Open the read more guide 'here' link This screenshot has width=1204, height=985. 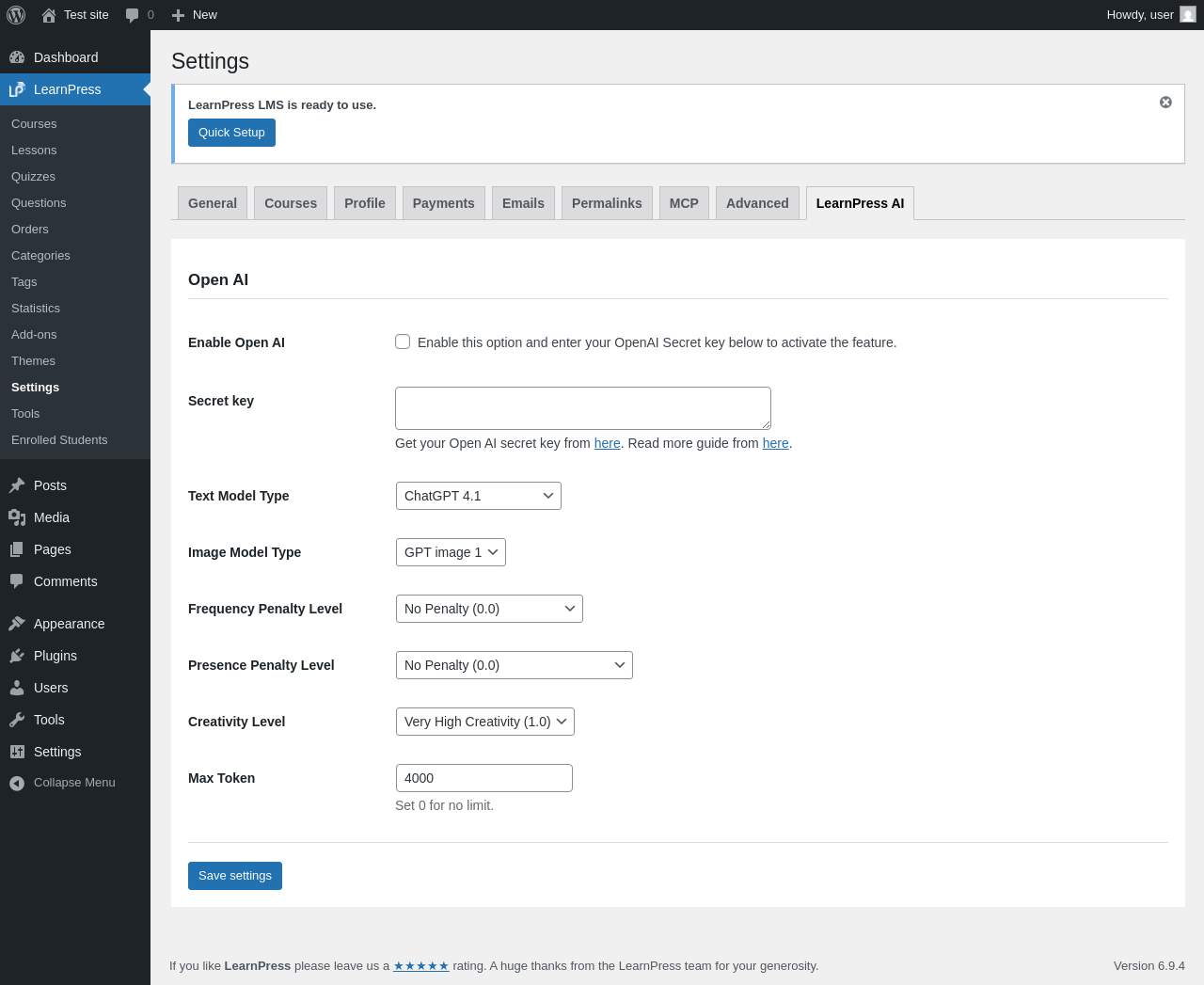(776, 443)
